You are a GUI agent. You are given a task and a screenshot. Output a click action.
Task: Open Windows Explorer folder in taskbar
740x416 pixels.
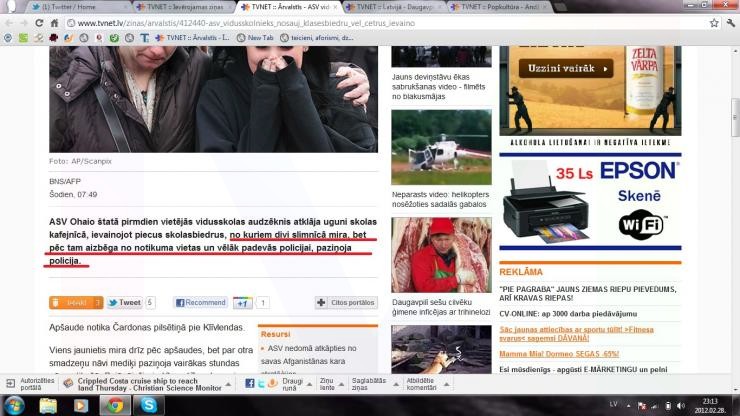tap(47, 405)
